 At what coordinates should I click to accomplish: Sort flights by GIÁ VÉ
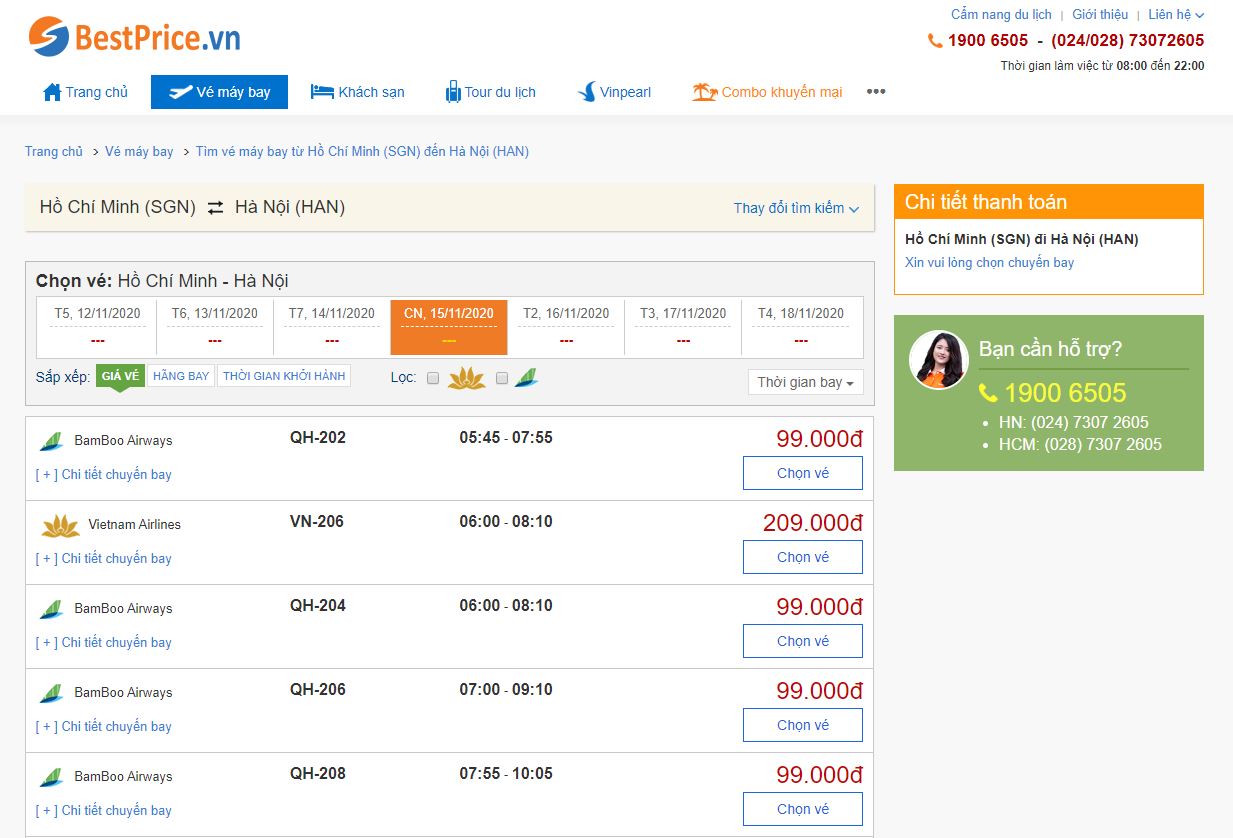[x=120, y=376]
